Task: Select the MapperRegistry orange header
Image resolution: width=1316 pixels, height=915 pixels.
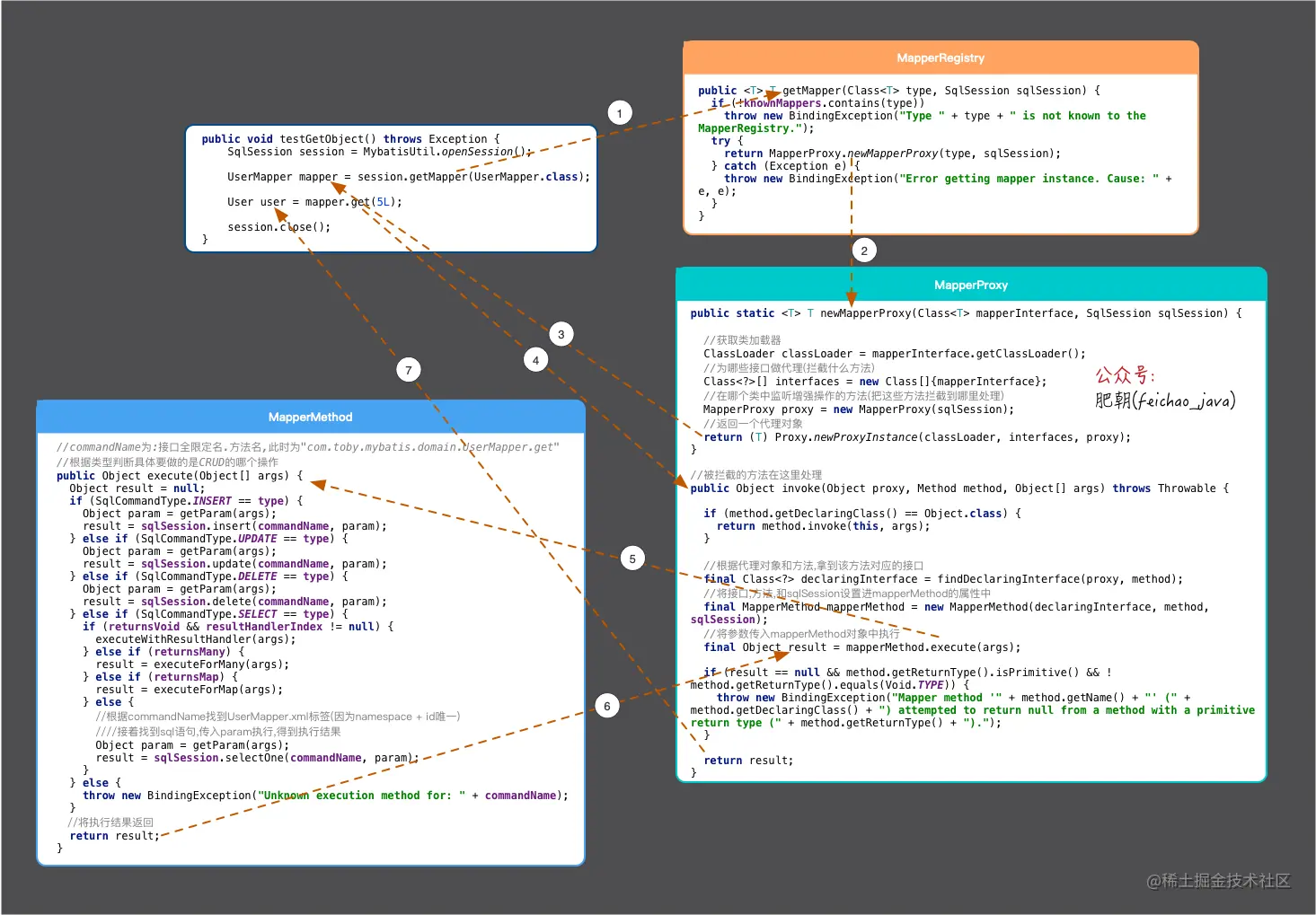Action: [941, 57]
